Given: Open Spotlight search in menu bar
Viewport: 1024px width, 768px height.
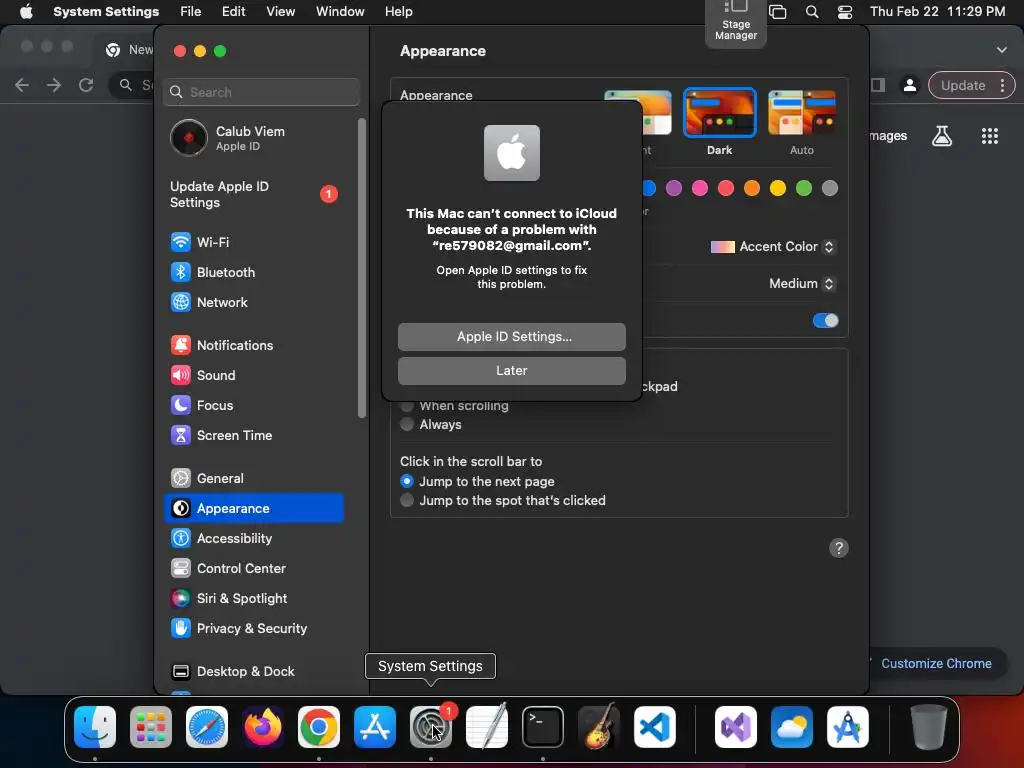Looking at the screenshot, I should click(x=812, y=12).
